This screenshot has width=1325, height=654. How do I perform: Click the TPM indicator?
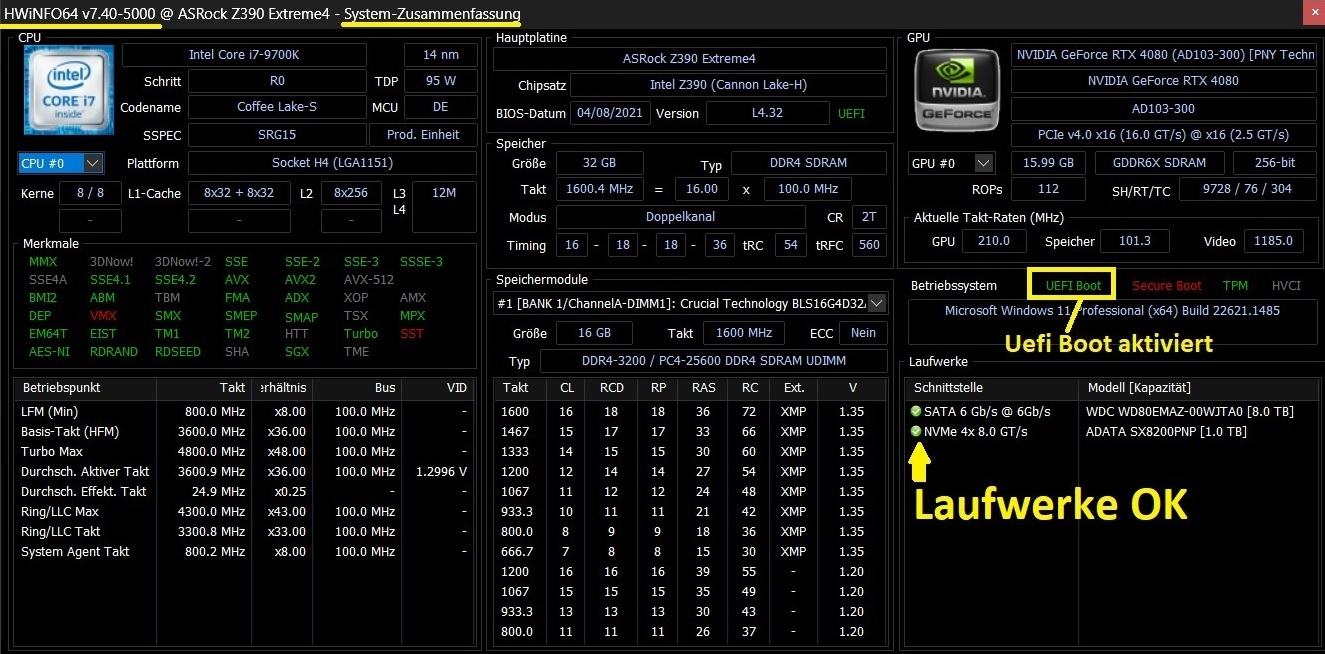click(x=1235, y=286)
